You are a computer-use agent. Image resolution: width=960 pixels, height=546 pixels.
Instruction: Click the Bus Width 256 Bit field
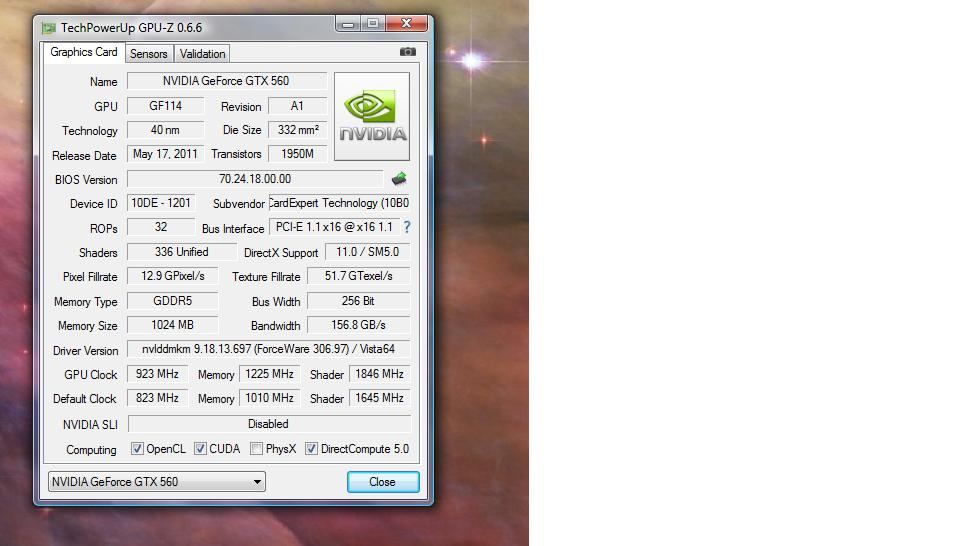[x=359, y=301]
